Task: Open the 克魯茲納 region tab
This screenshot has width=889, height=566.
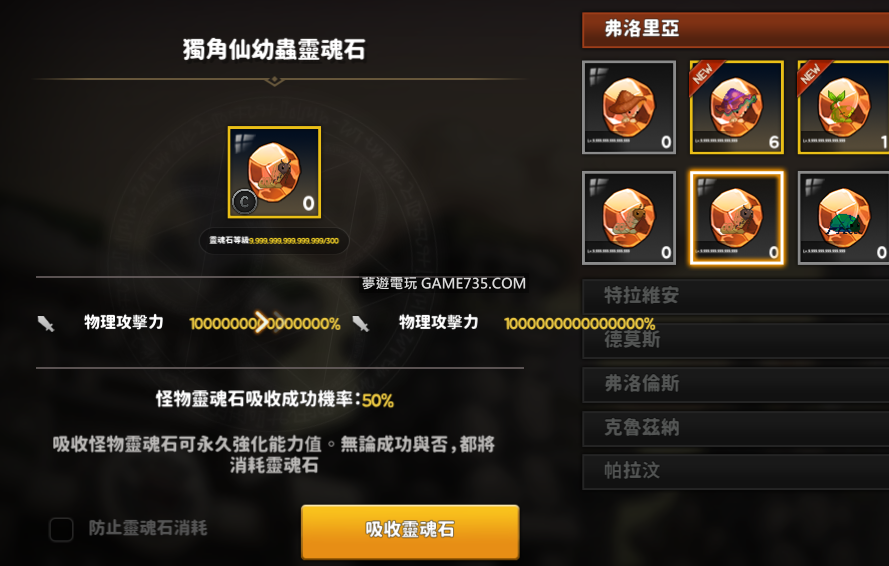Action: click(735, 428)
